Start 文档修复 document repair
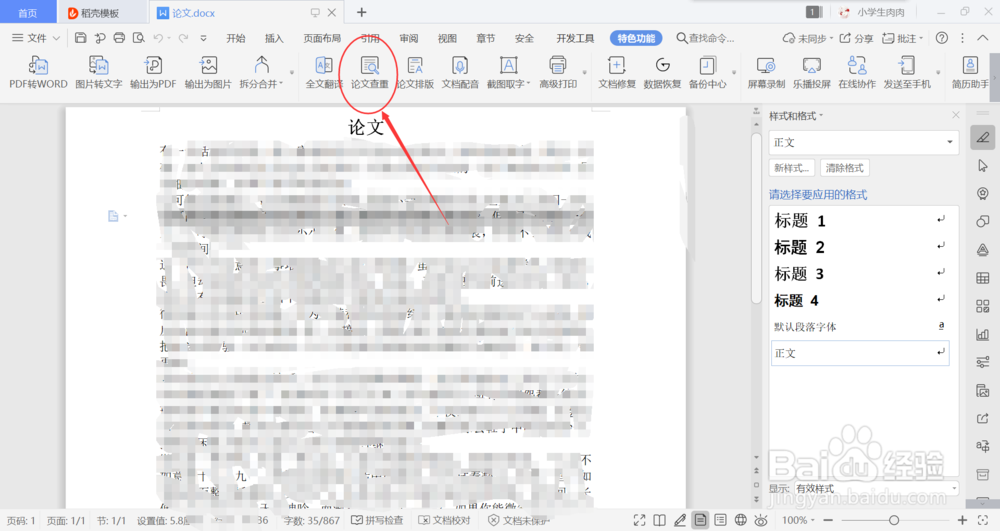1000x531 pixels. (x=617, y=73)
